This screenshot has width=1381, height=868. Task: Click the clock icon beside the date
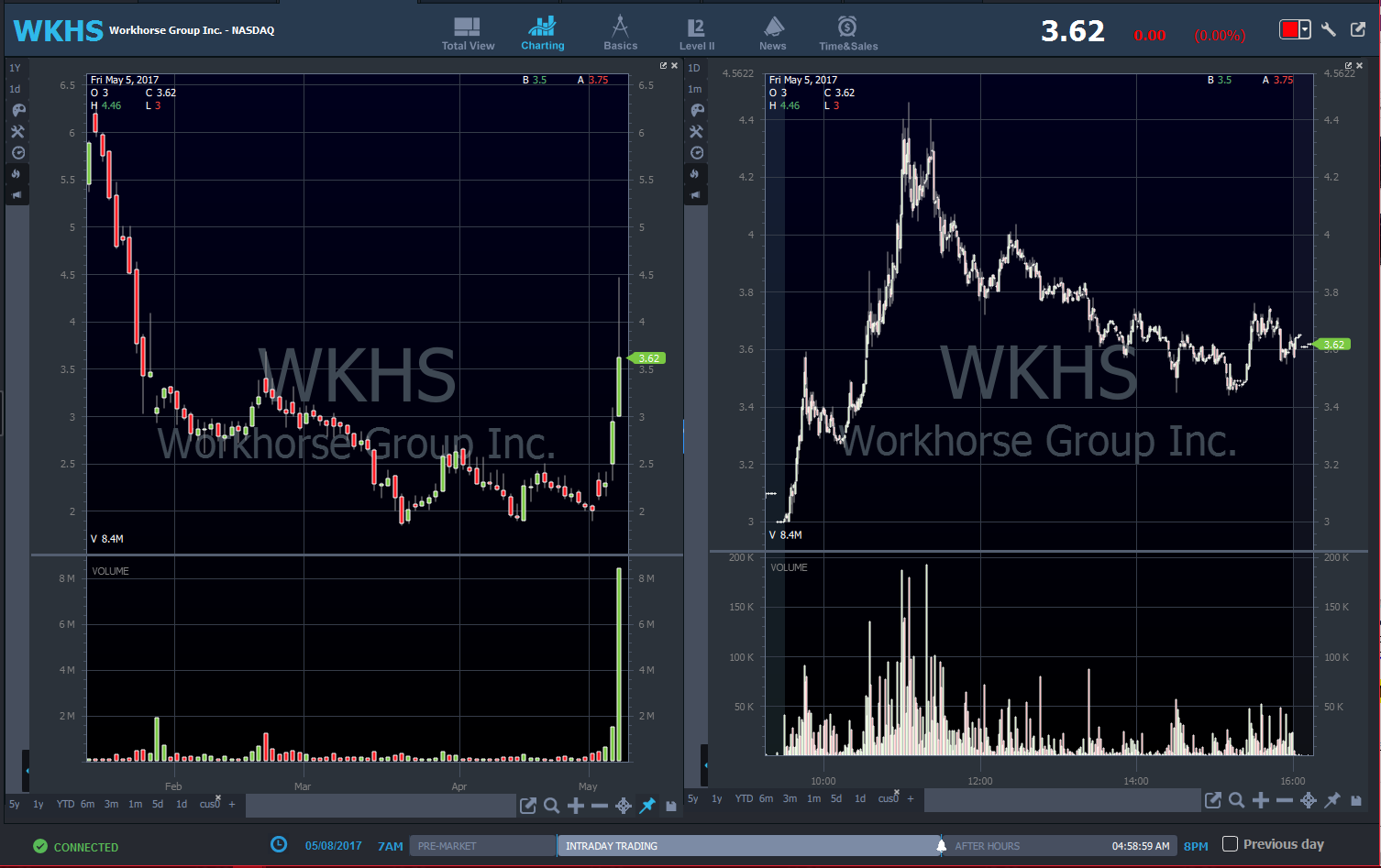tap(279, 844)
